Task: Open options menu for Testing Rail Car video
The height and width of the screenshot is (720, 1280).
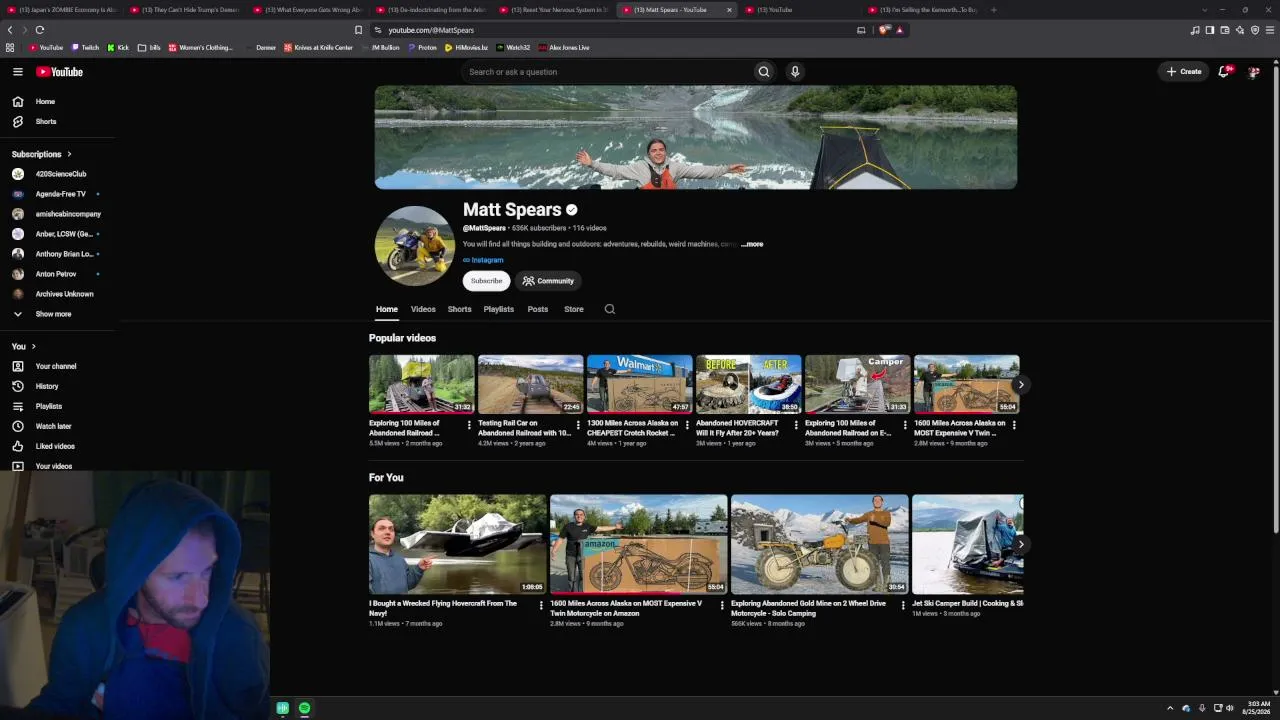Action: [578, 425]
